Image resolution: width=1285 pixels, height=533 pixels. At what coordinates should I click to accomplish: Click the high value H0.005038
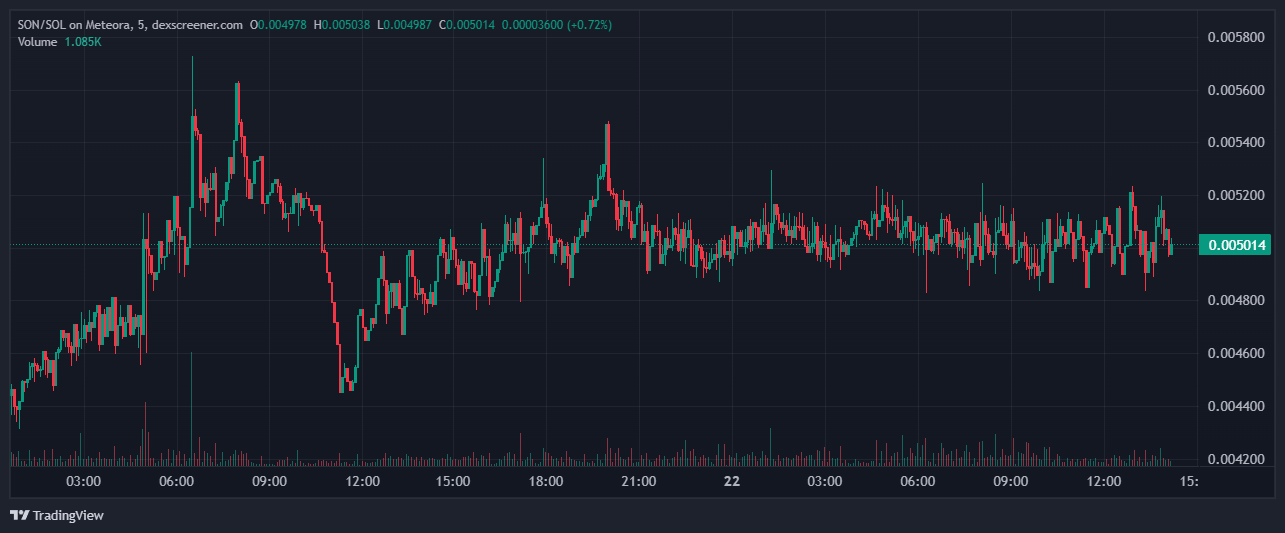343,24
